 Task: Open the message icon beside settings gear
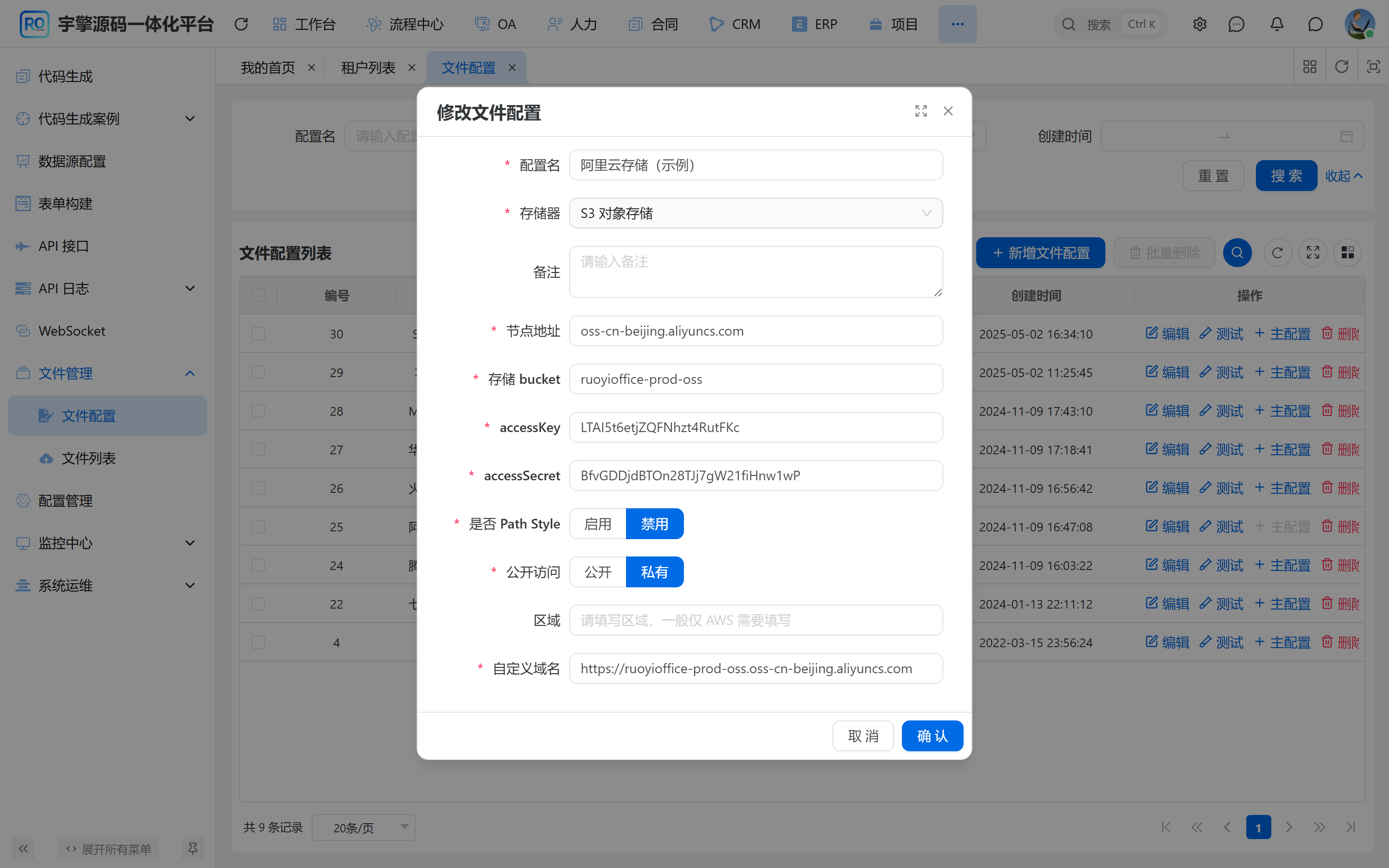[1236, 24]
